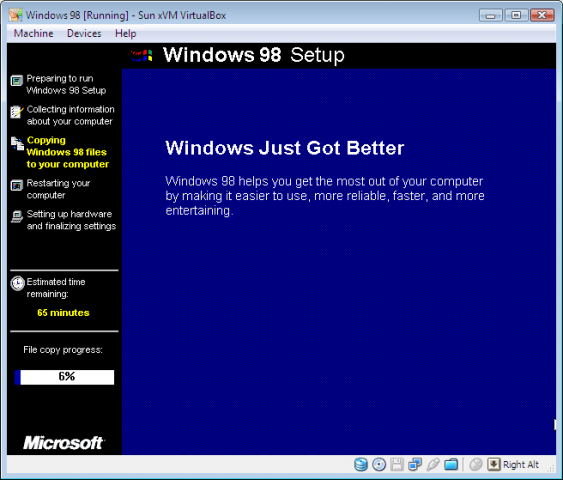Click the clock icon beside Estimated time remaining
Screen dimensions: 563x480
[17, 283]
